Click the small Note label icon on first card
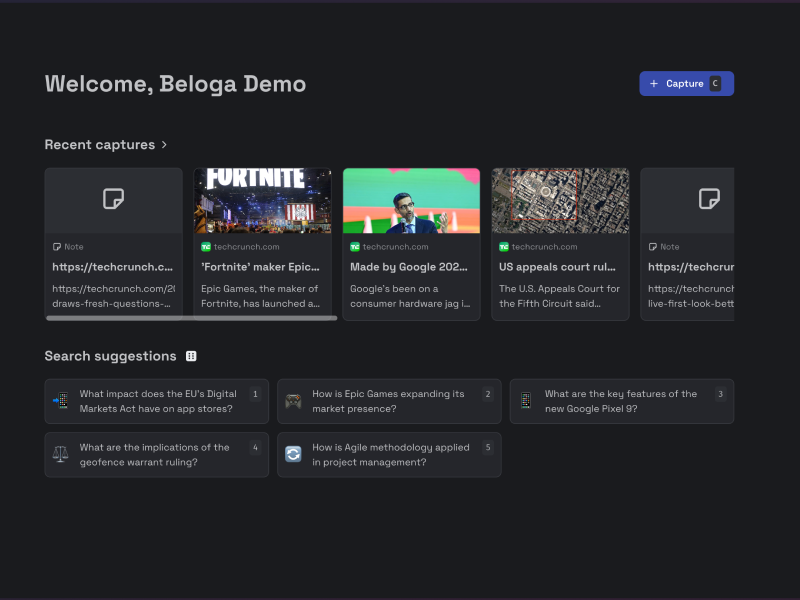The image size is (800, 600). click(x=57, y=247)
